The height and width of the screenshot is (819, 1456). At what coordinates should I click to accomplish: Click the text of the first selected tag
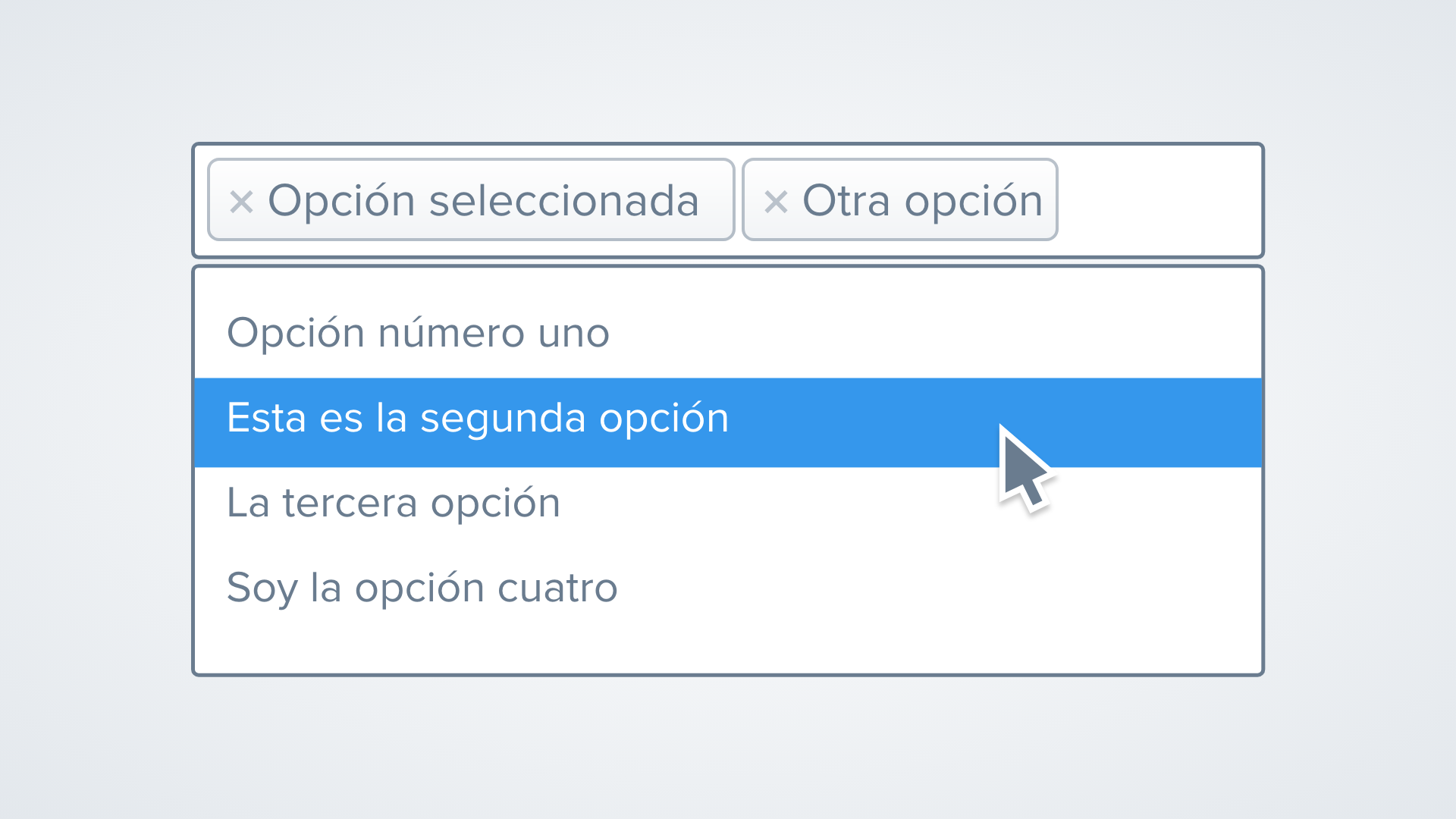[483, 200]
